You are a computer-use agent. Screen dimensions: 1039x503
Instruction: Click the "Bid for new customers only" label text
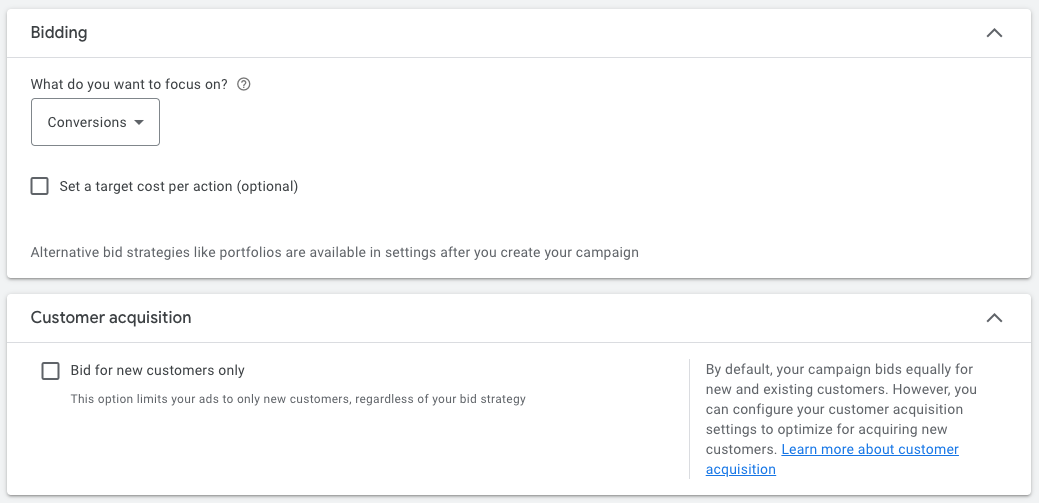157,371
